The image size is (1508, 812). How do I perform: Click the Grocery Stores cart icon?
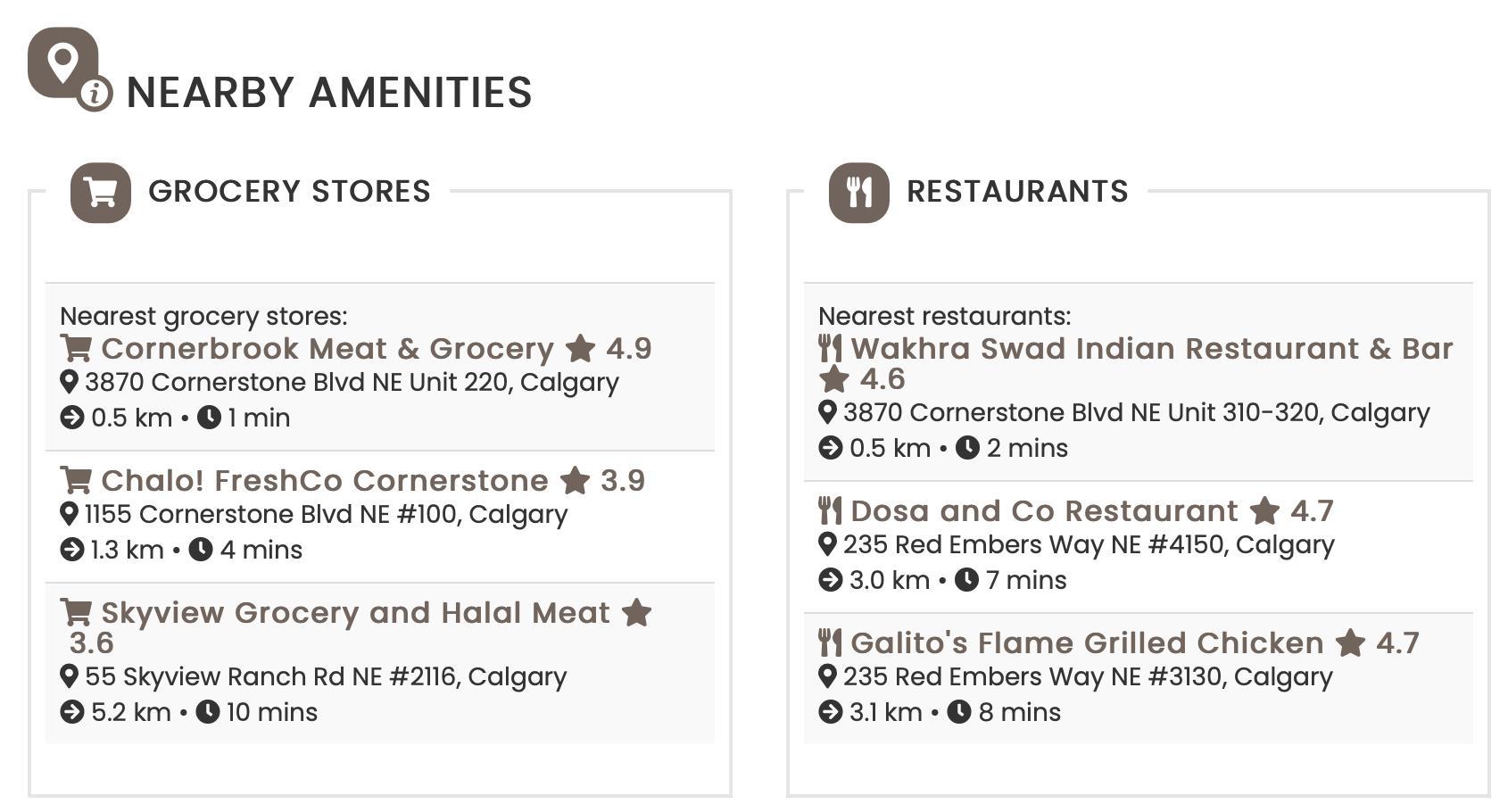101,193
